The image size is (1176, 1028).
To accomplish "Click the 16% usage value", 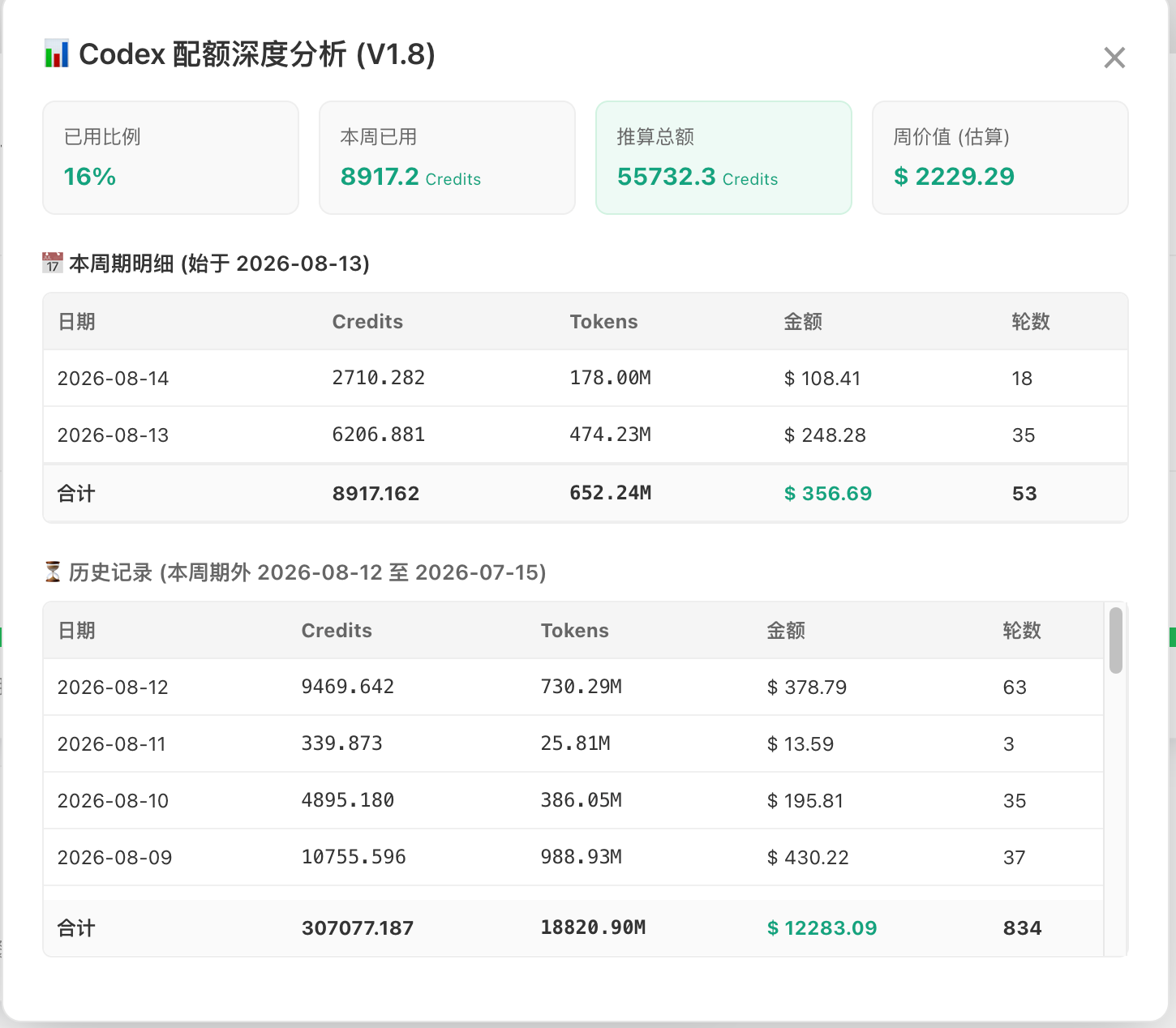I will coord(90,177).
